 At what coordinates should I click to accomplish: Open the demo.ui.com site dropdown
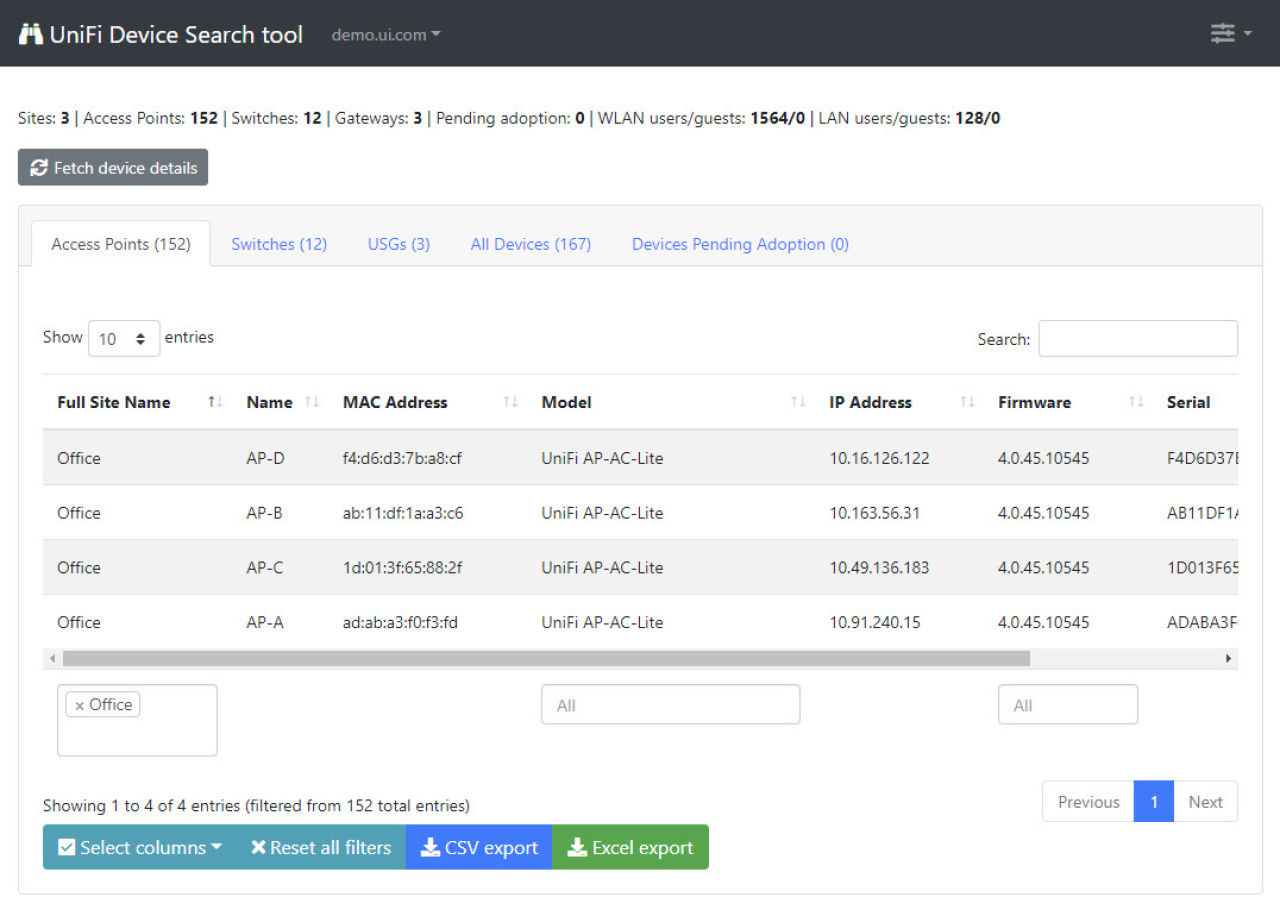[x=385, y=33]
